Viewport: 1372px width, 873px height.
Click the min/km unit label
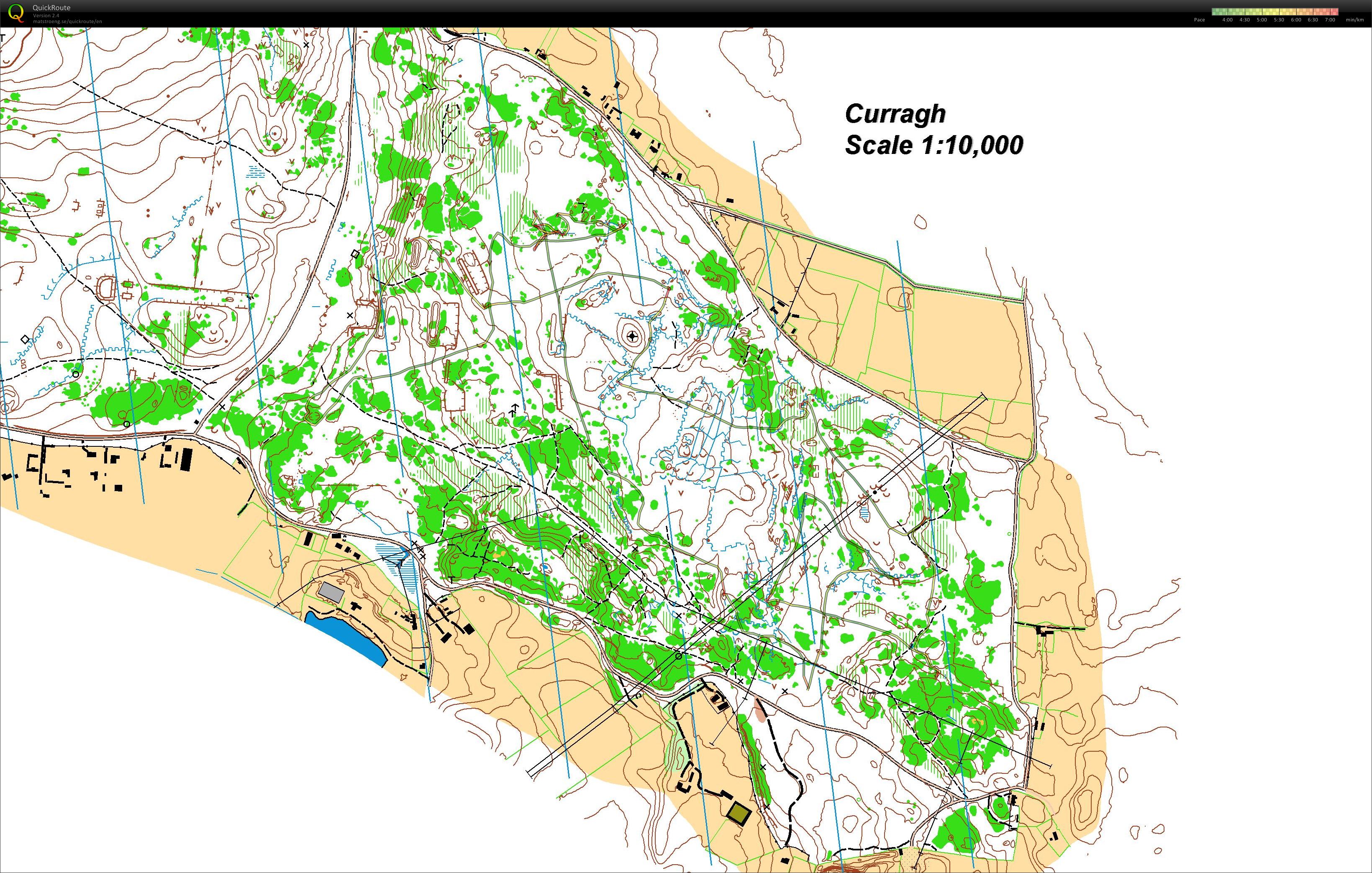[x=1355, y=20]
